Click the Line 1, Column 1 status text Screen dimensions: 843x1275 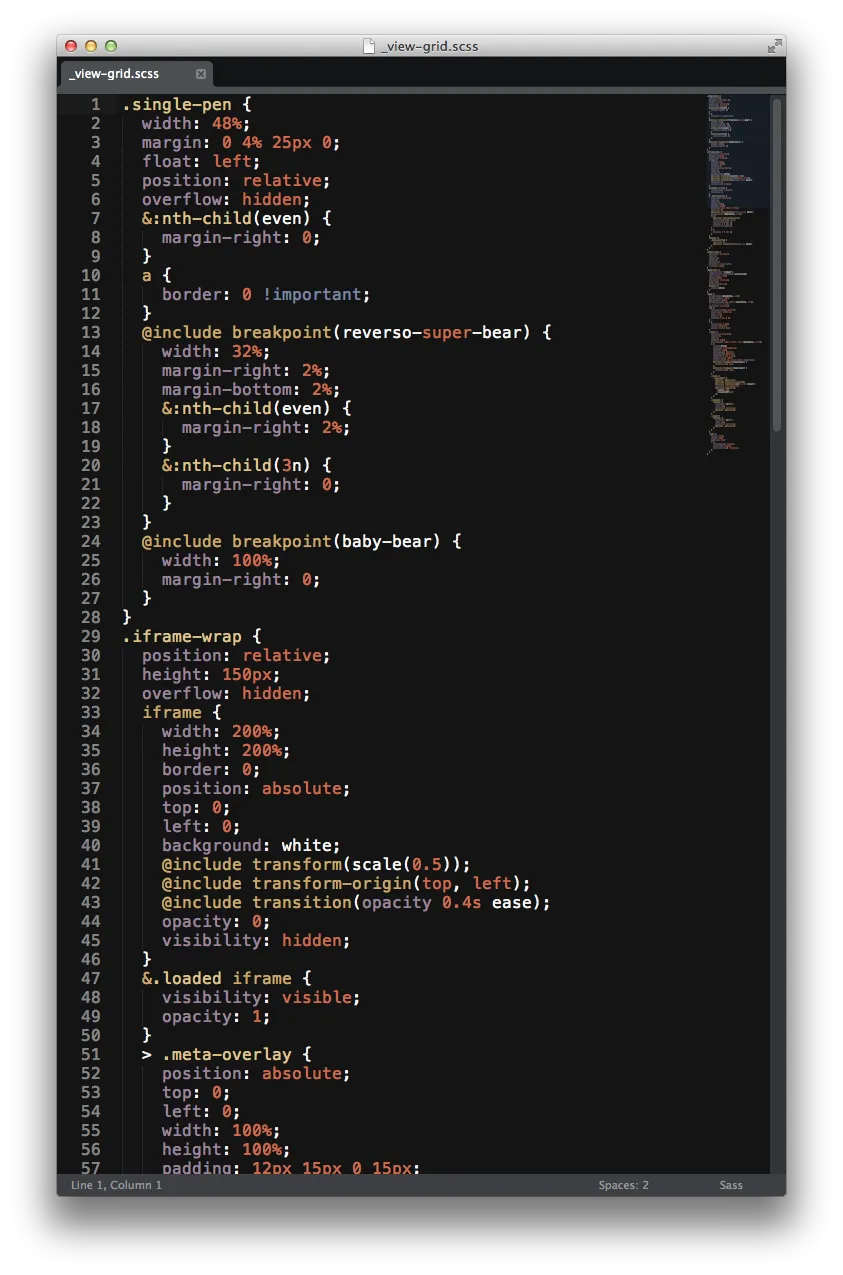click(x=116, y=1185)
